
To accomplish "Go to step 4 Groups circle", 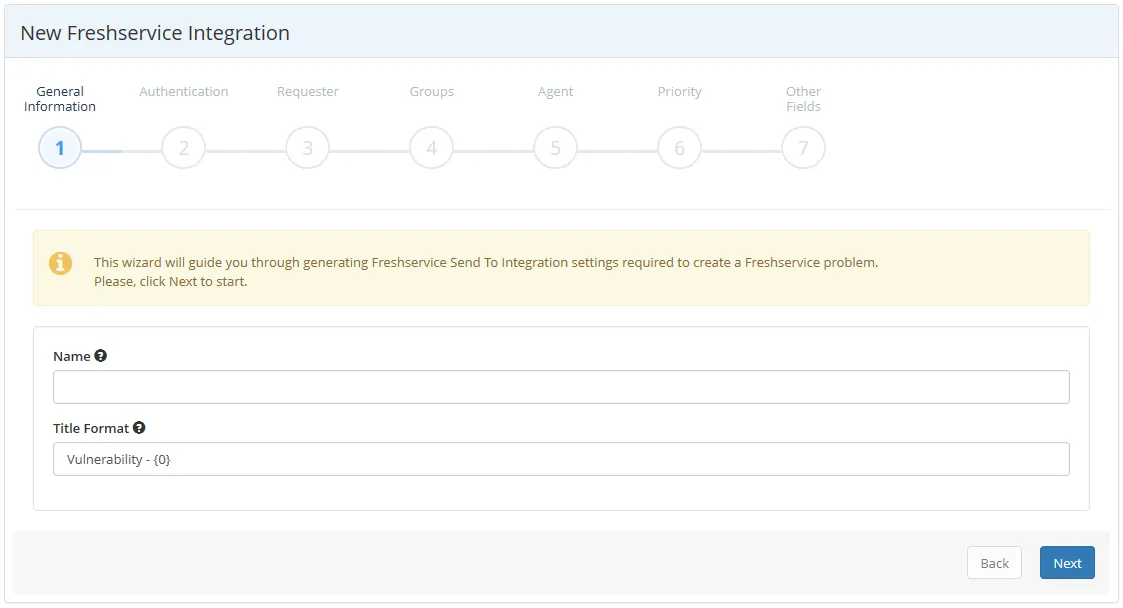I will [431, 148].
